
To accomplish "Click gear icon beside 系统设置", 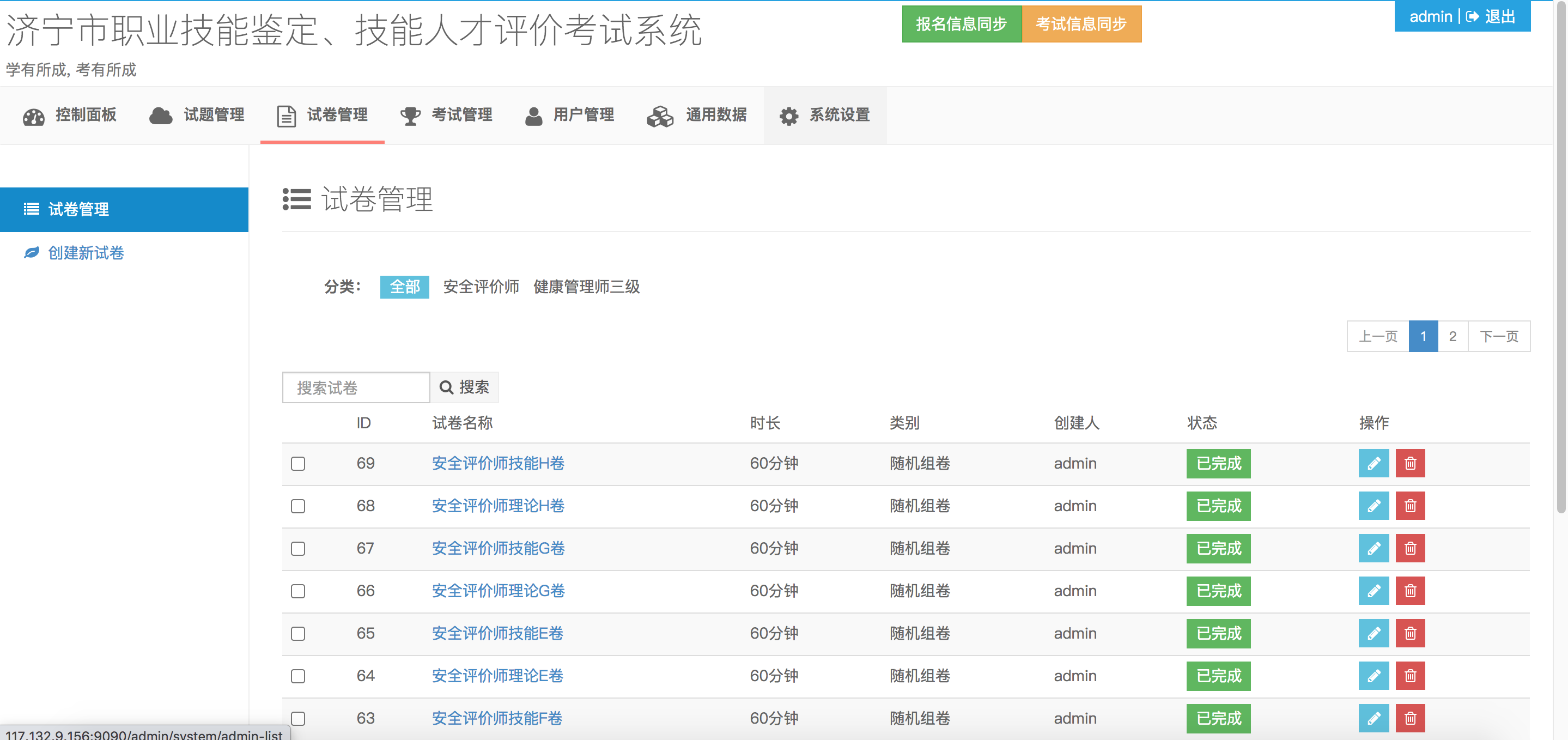I will [x=789, y=116].
